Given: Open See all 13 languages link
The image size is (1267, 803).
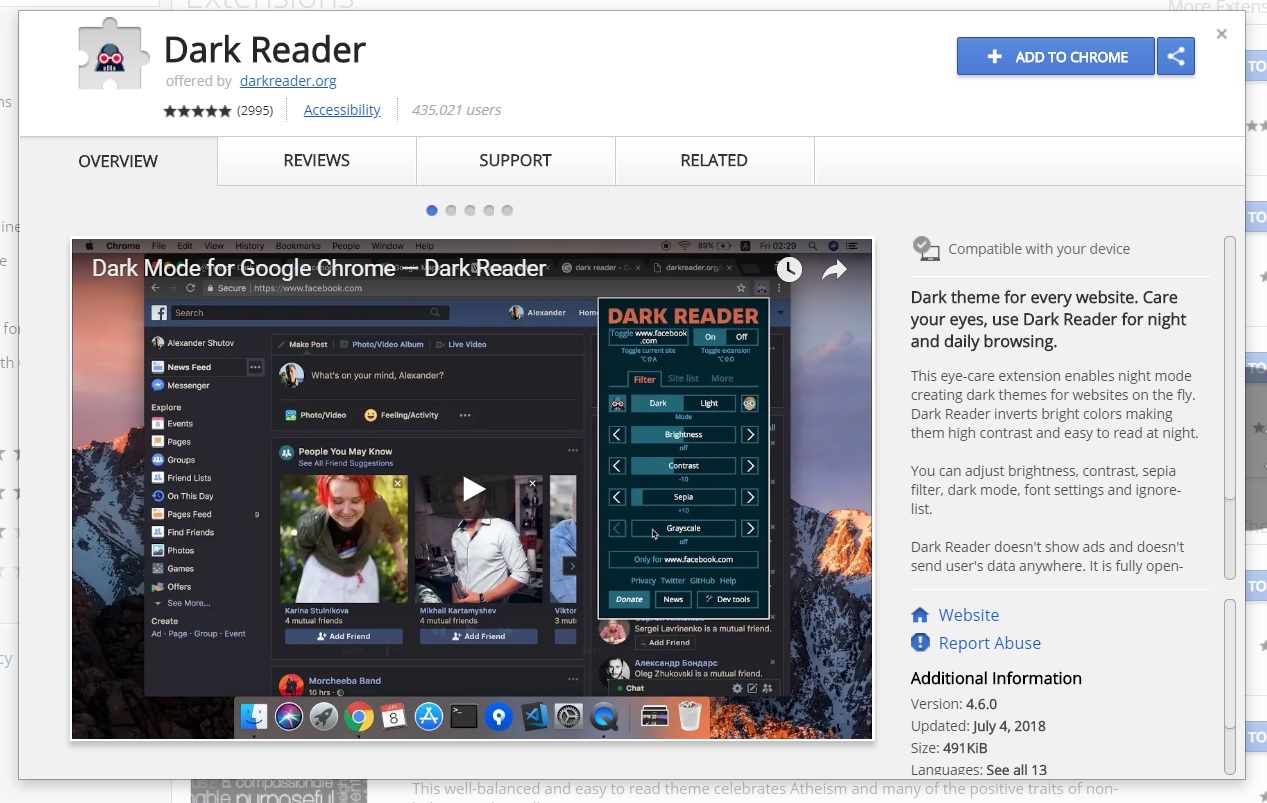Looking at the screenshot, I should [1016, 770].
